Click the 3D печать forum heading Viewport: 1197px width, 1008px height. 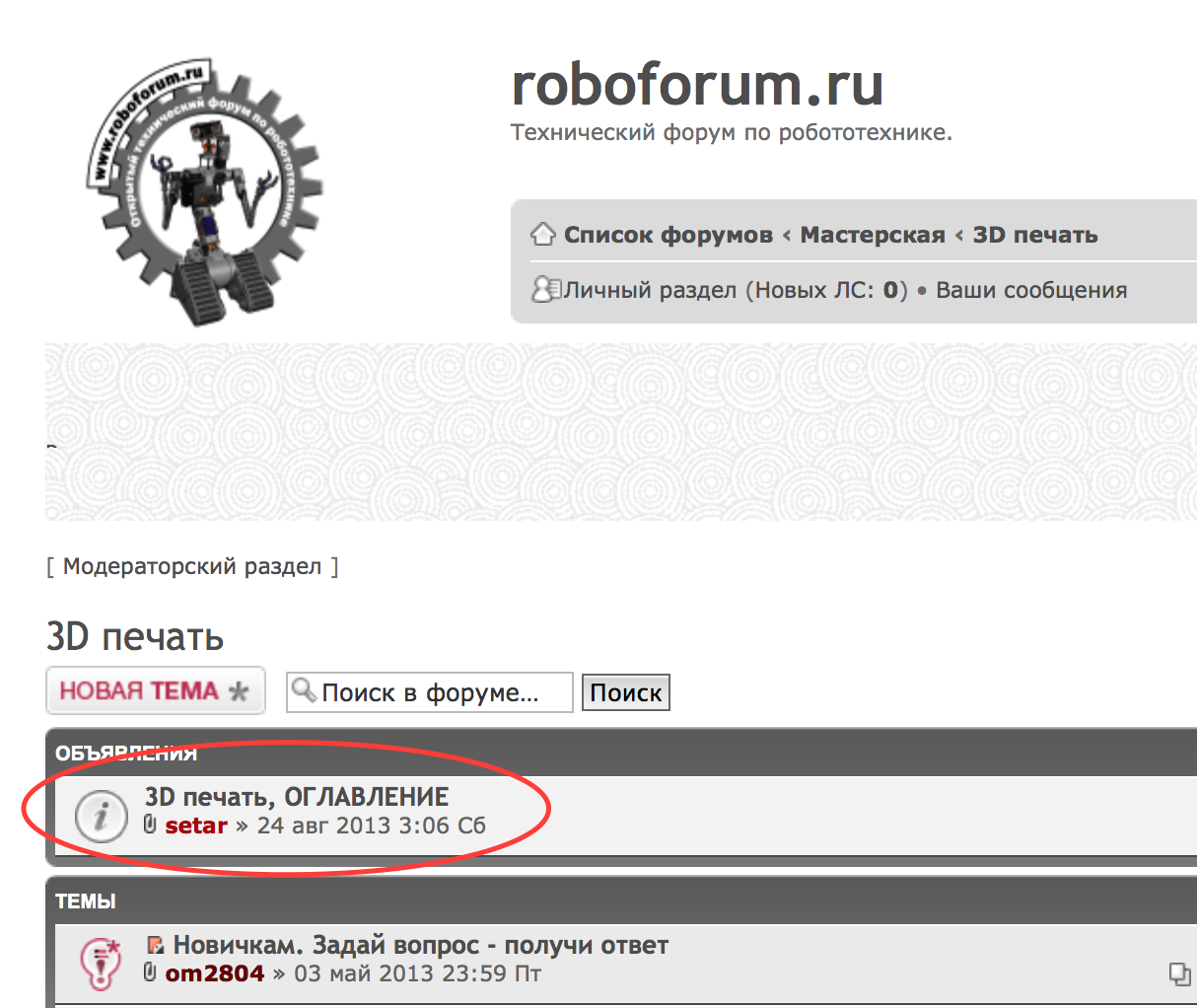[x=135, y=637]
